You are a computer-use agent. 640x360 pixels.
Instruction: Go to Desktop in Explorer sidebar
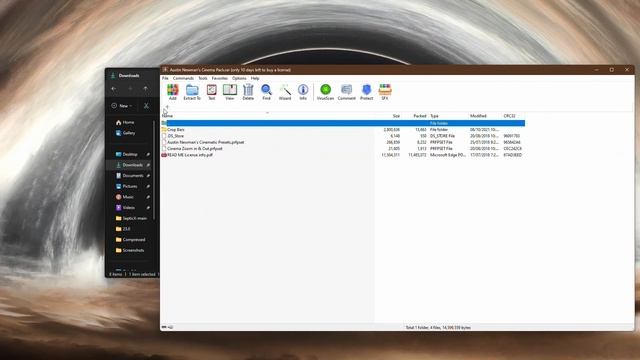[x=127, y=154]
